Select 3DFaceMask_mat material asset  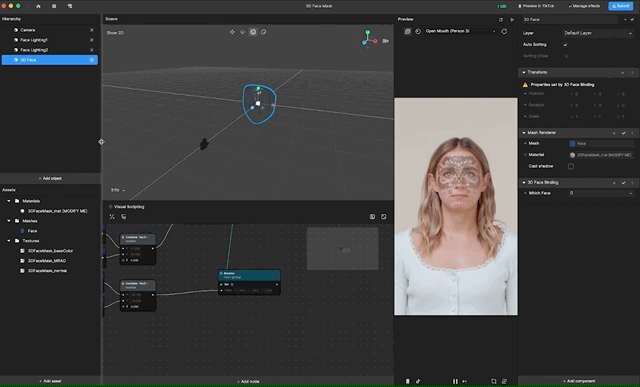(58, 211)
